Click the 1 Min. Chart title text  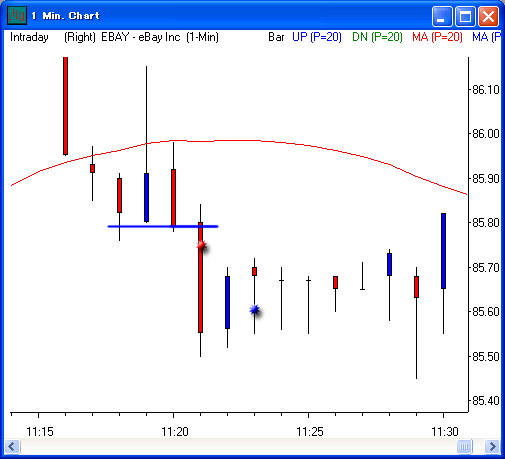[x=65, y=16]
